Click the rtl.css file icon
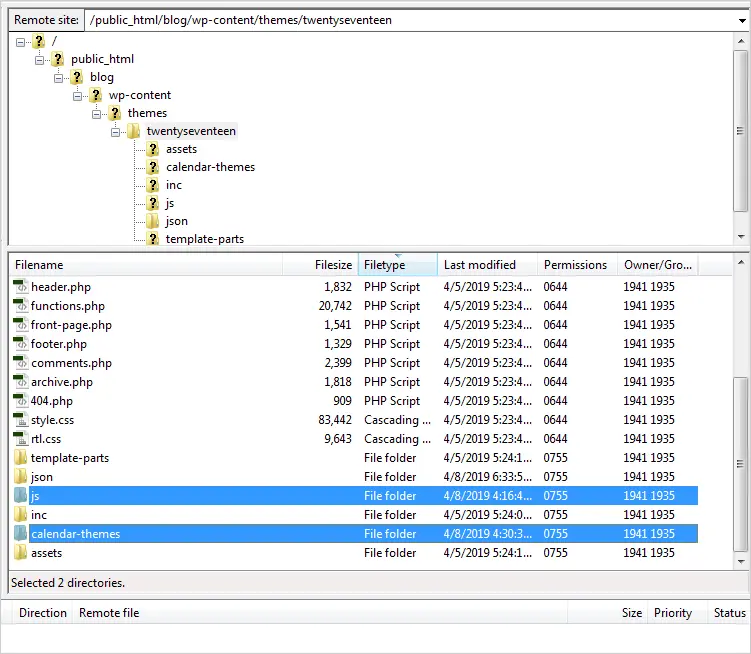Image resolution: width=751 pixels, height=654 pixels. pyautogui.click(x=21, y=439)
